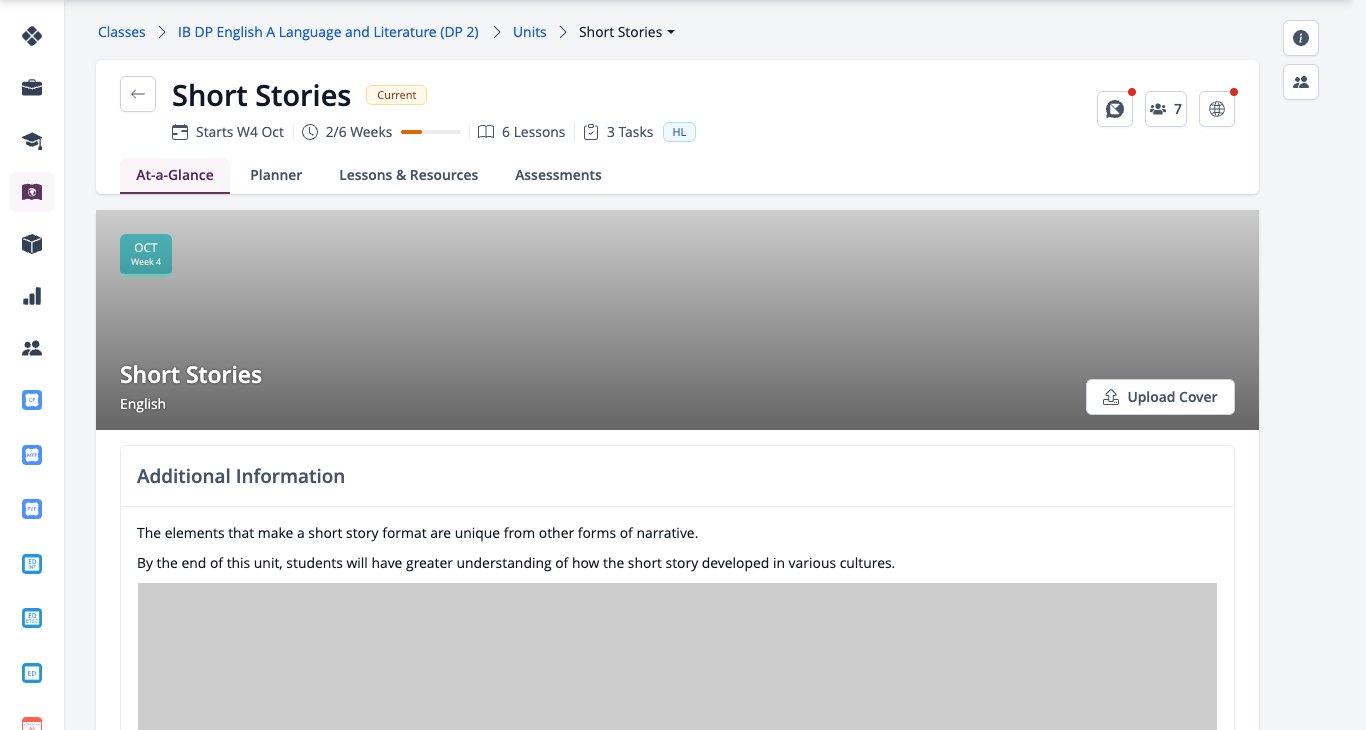Select the Upload Cover button
1366x730 pixels.
pyautogui.click(x=1160, y=397)
